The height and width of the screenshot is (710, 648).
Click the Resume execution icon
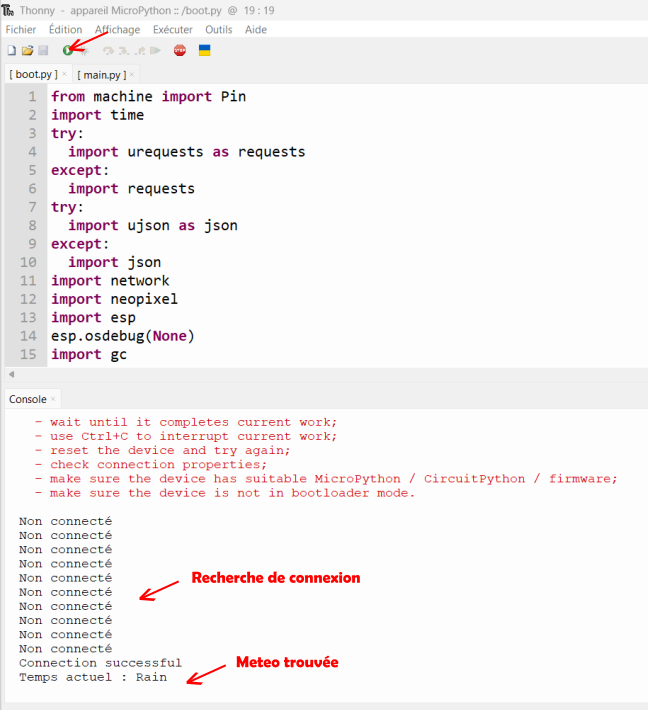pyautogui.click(x=155, y=50)
